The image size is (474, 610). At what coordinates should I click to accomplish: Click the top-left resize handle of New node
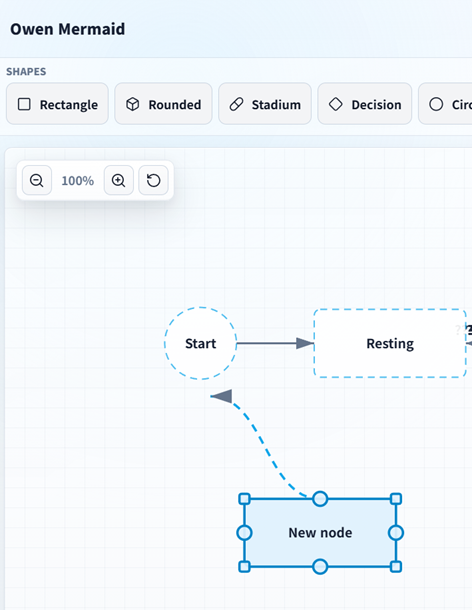click(x=244, y=499)
